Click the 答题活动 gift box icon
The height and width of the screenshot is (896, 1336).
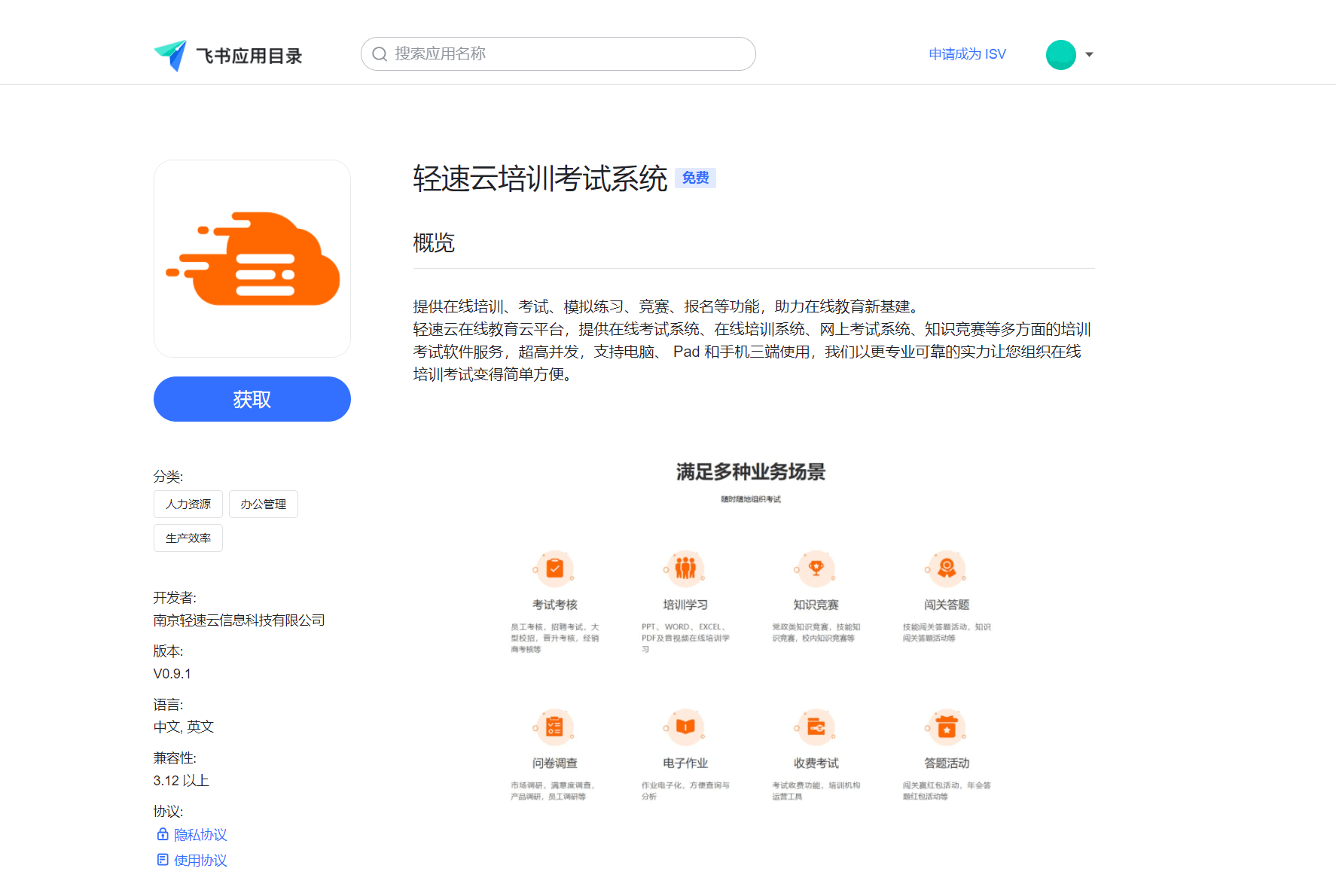click(947, 727)
